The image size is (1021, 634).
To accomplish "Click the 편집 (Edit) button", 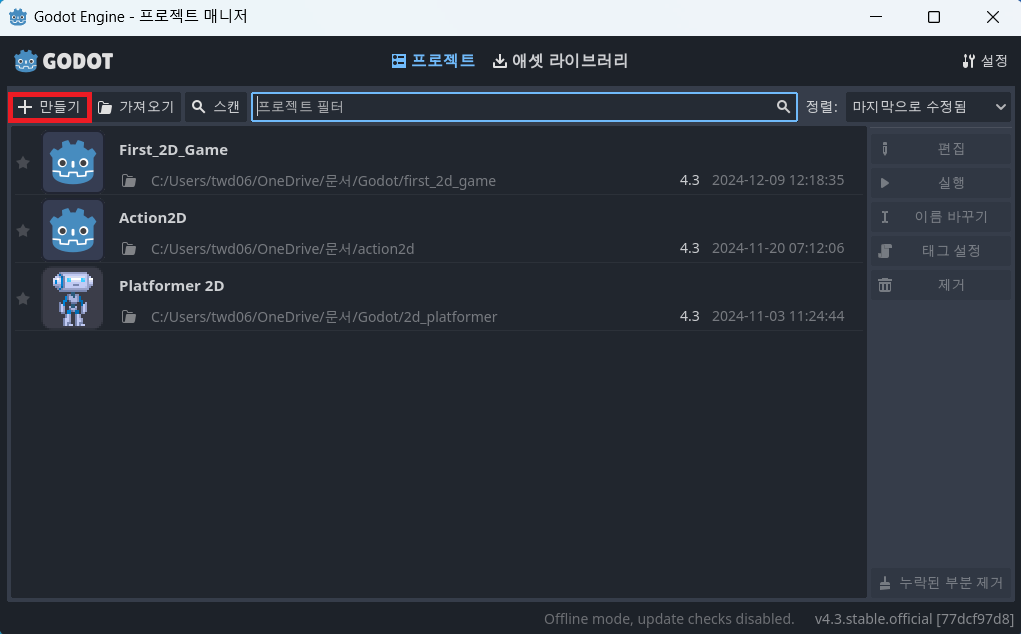I will [941, 149].
